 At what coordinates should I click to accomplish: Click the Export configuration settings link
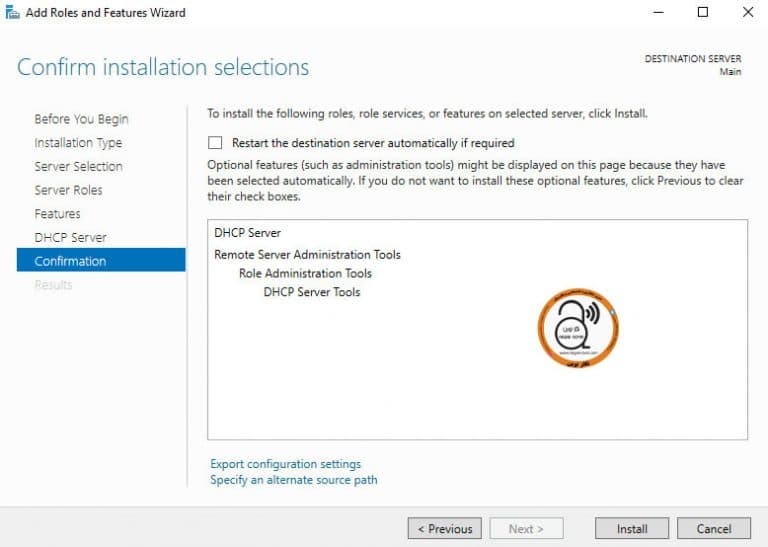pos(286,464)
